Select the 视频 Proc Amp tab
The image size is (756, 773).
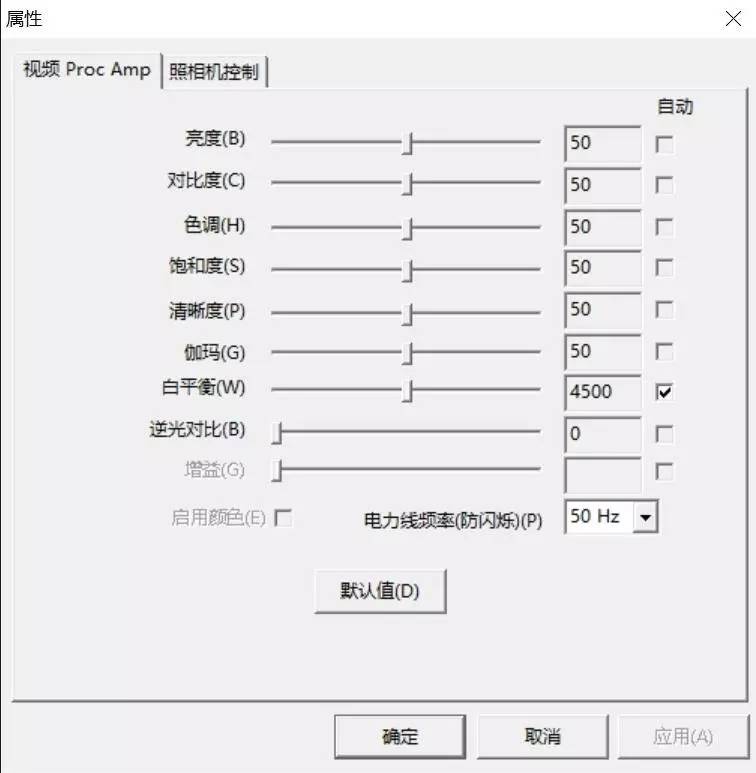click(87, 70)
